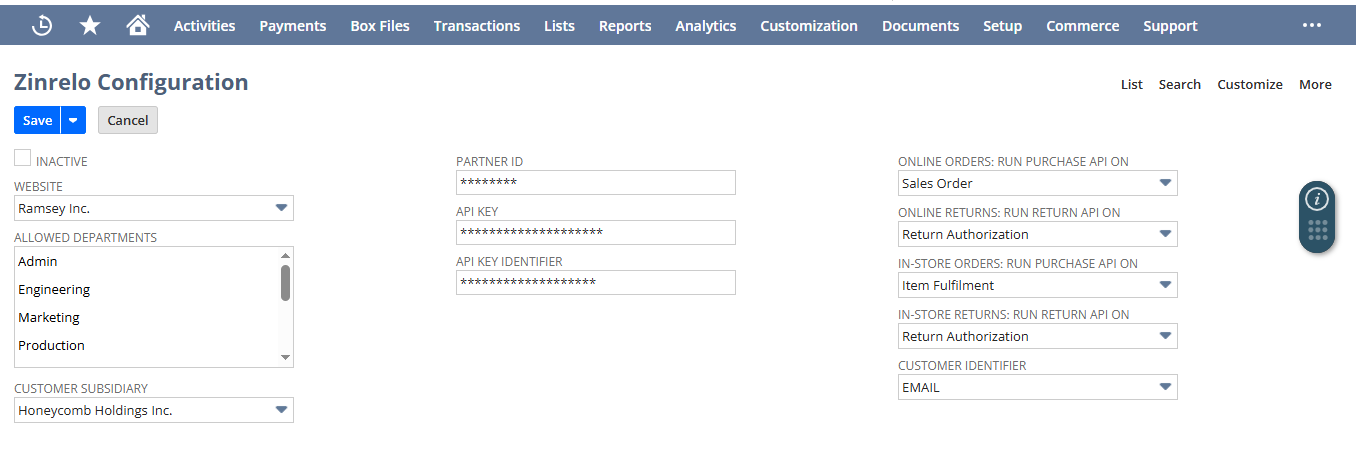Click the List link

pos(1132,84)
